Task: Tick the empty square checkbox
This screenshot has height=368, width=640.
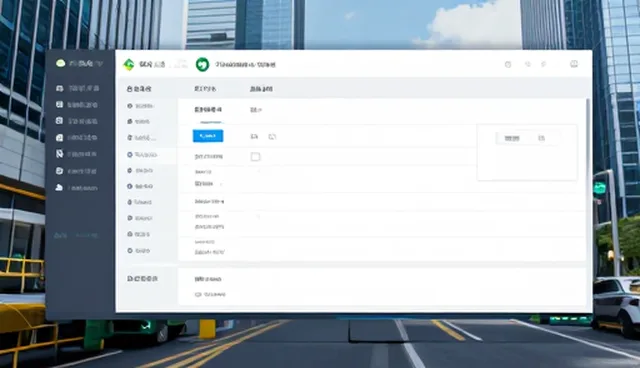Action: point(256,157)
